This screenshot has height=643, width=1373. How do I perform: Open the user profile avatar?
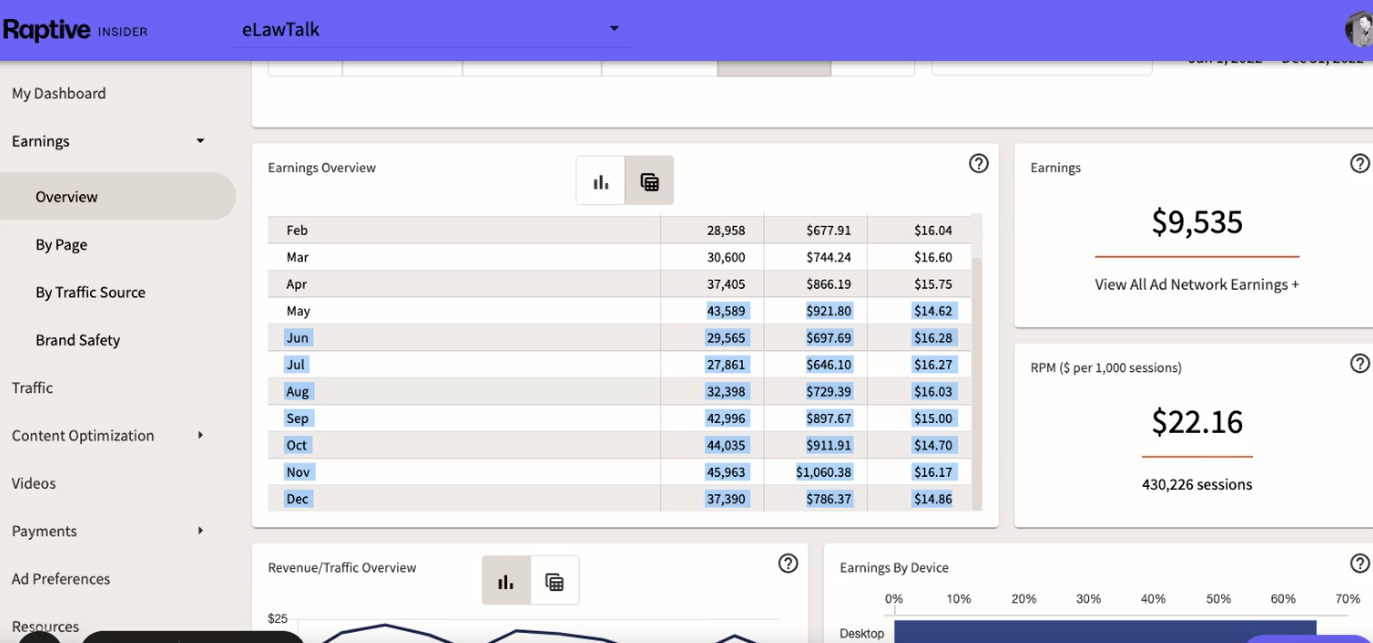[1360, 29]
